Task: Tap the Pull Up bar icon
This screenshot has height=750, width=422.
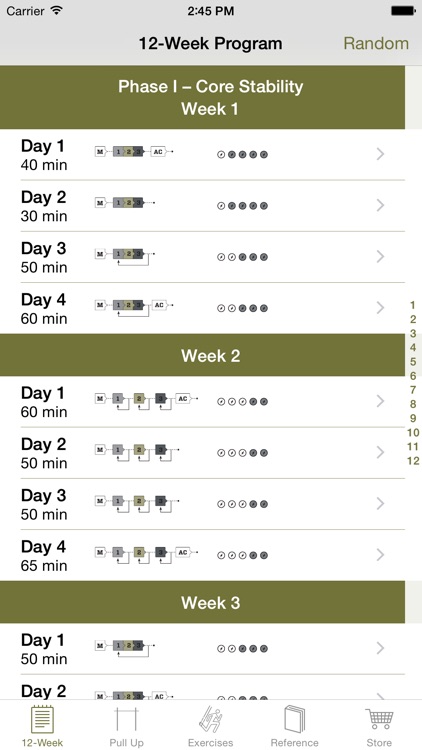Action: click(x=126, y=720)
